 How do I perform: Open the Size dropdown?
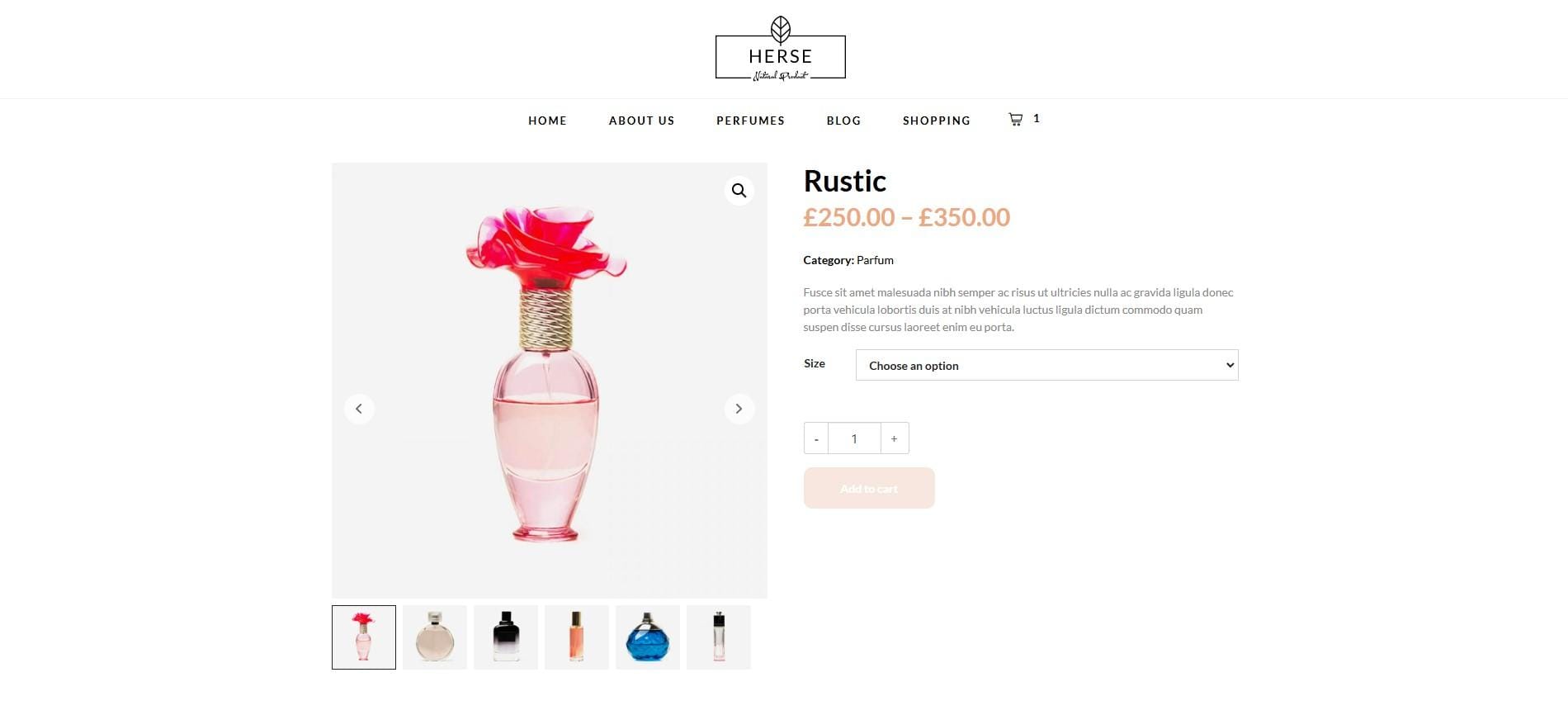pyautogui.click(x=1046, y=365)
